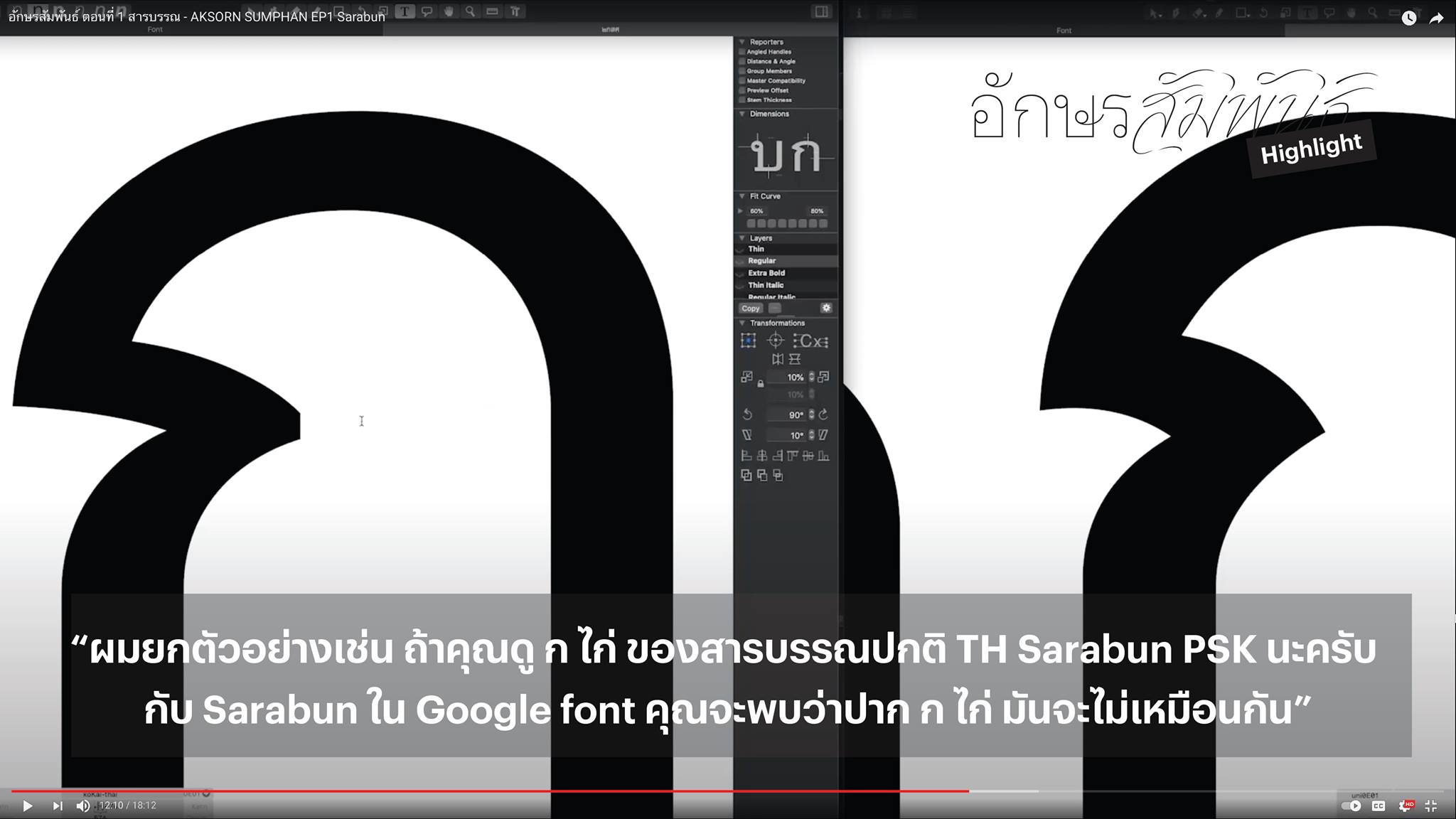
Task: Click rotate clockwise icon
Action: pos(823,414)
